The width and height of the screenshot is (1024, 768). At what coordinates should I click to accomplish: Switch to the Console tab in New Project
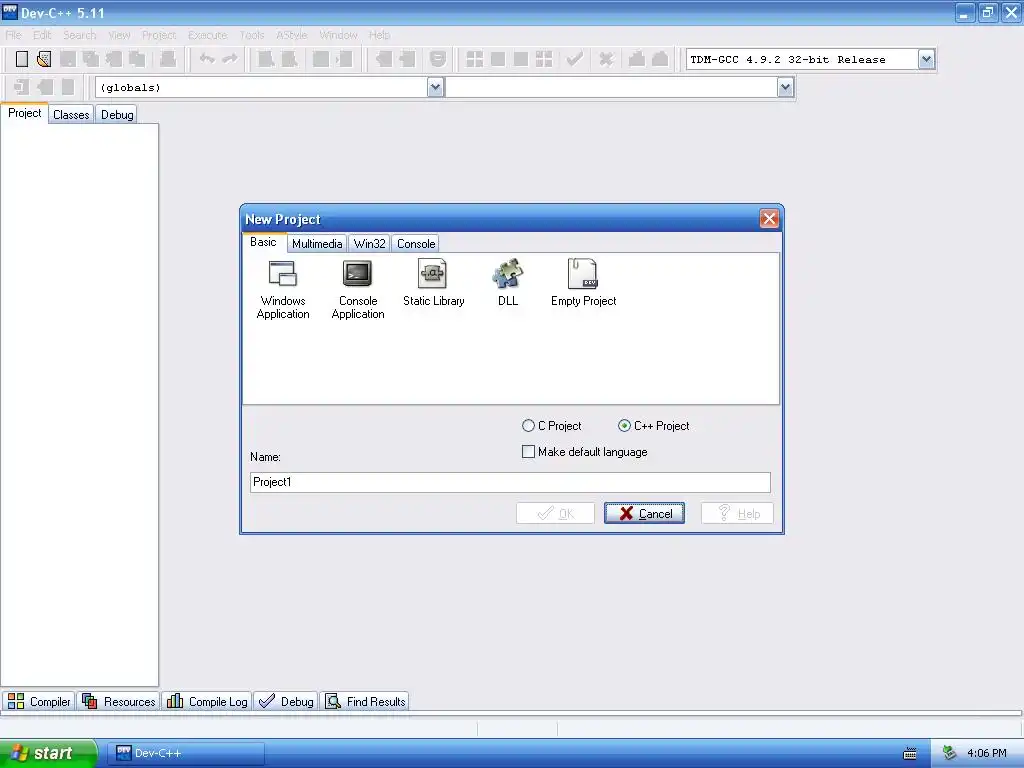[416, 244]
